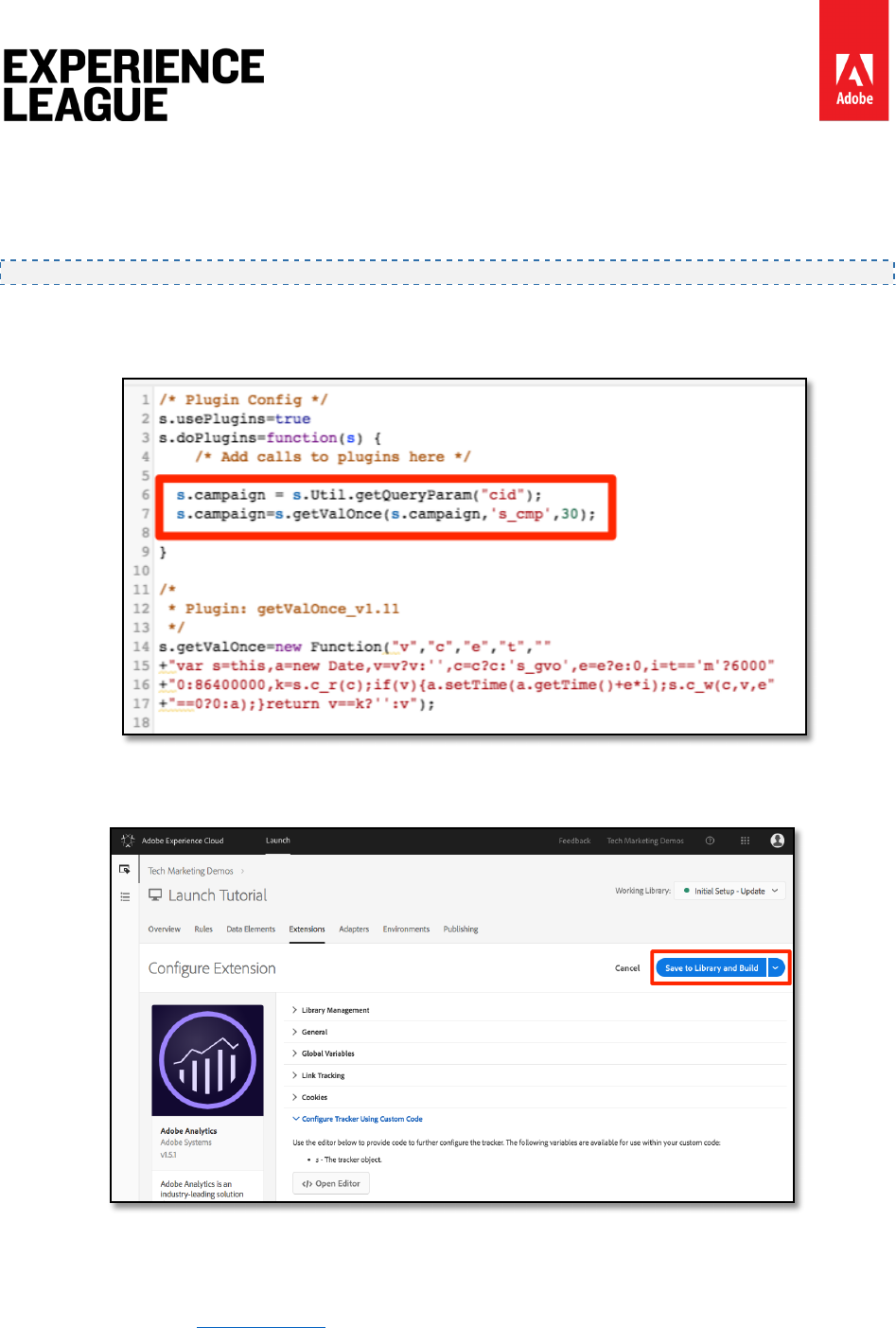Click the Adobe Systems vendor text
The width and height of the screenshot is (896, 1328).
click(185, 1142)
